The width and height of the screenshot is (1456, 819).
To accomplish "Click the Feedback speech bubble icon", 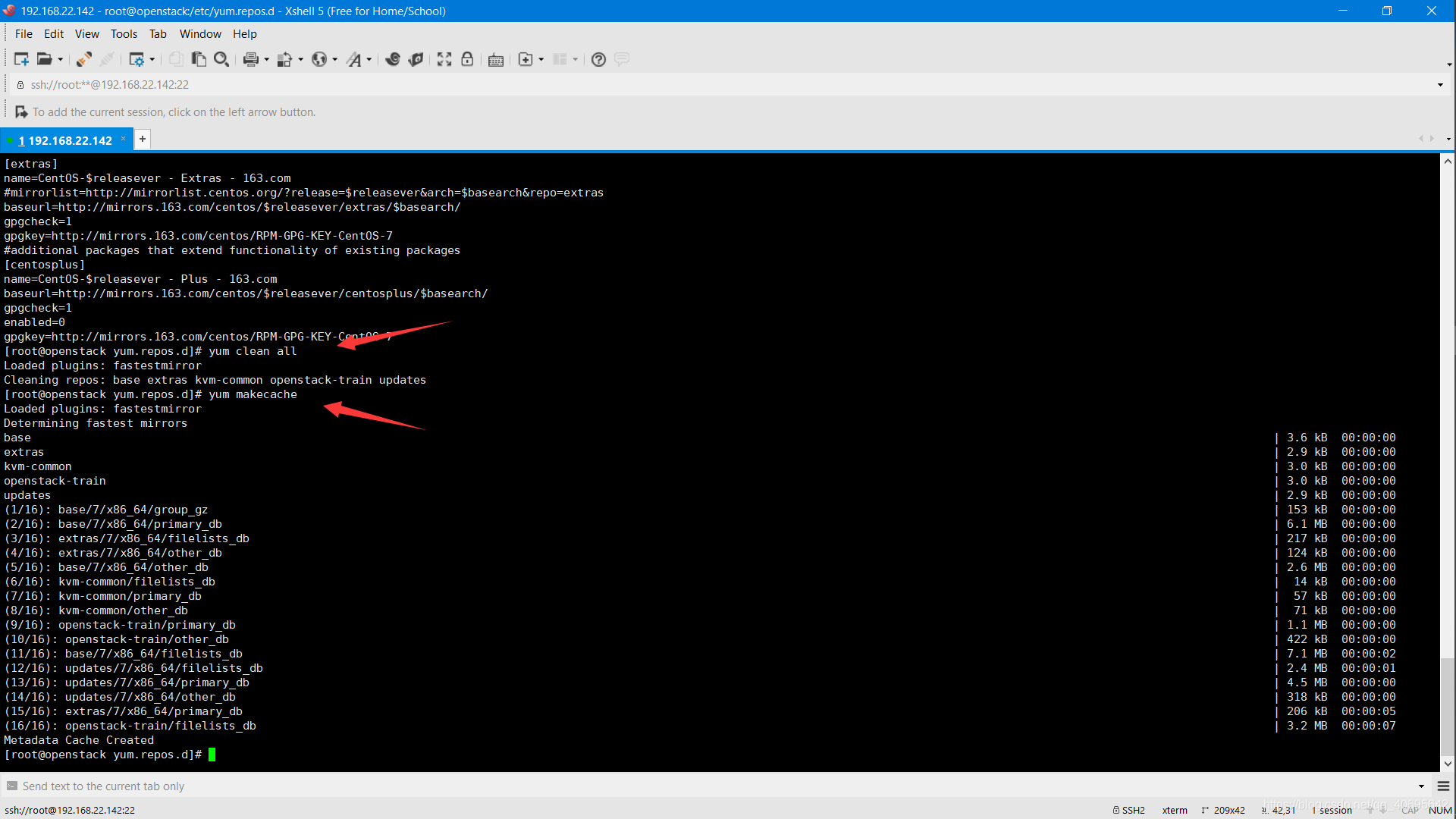I will point(622,59).
